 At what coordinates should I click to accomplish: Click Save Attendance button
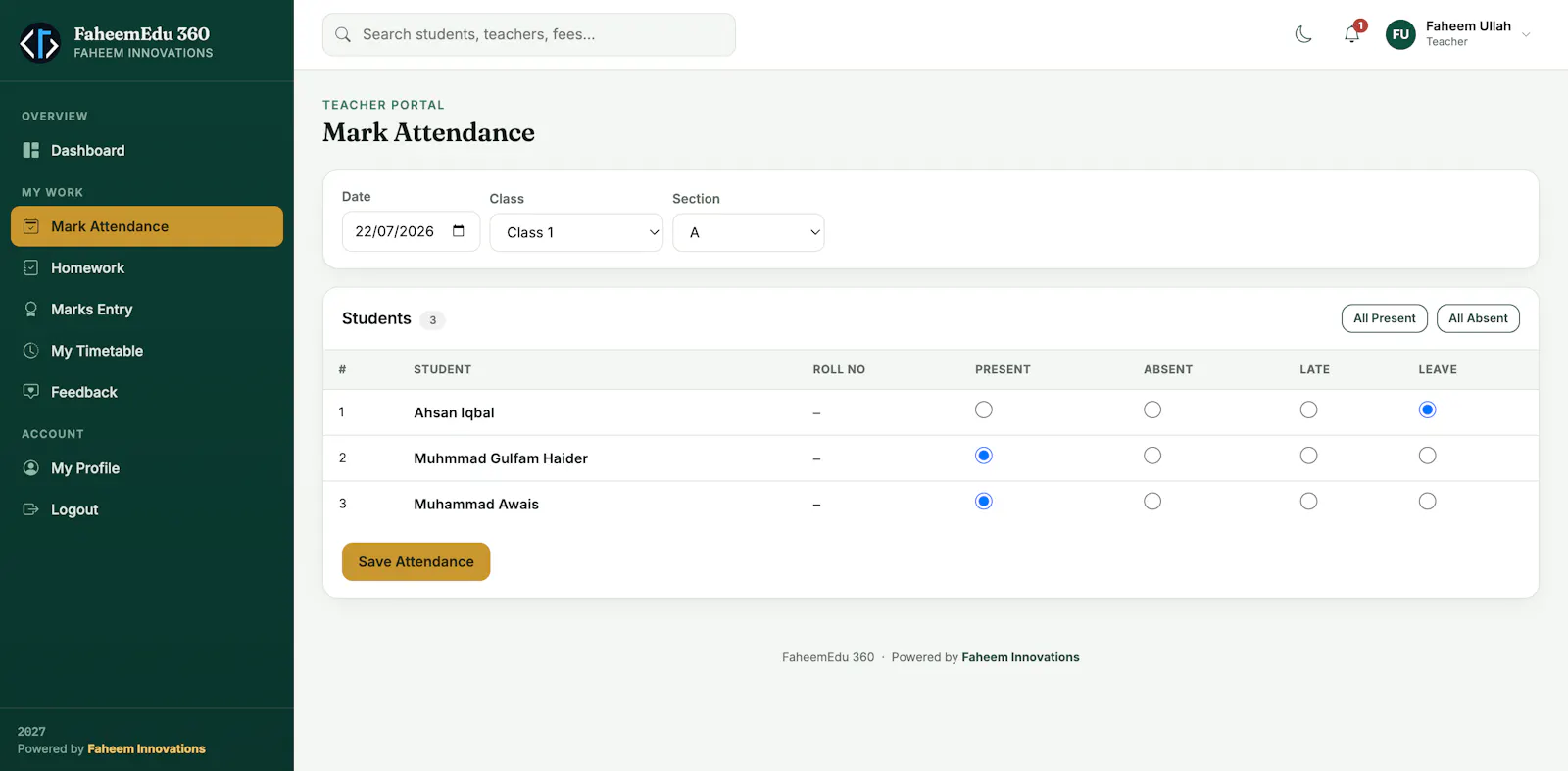(416, 561)
